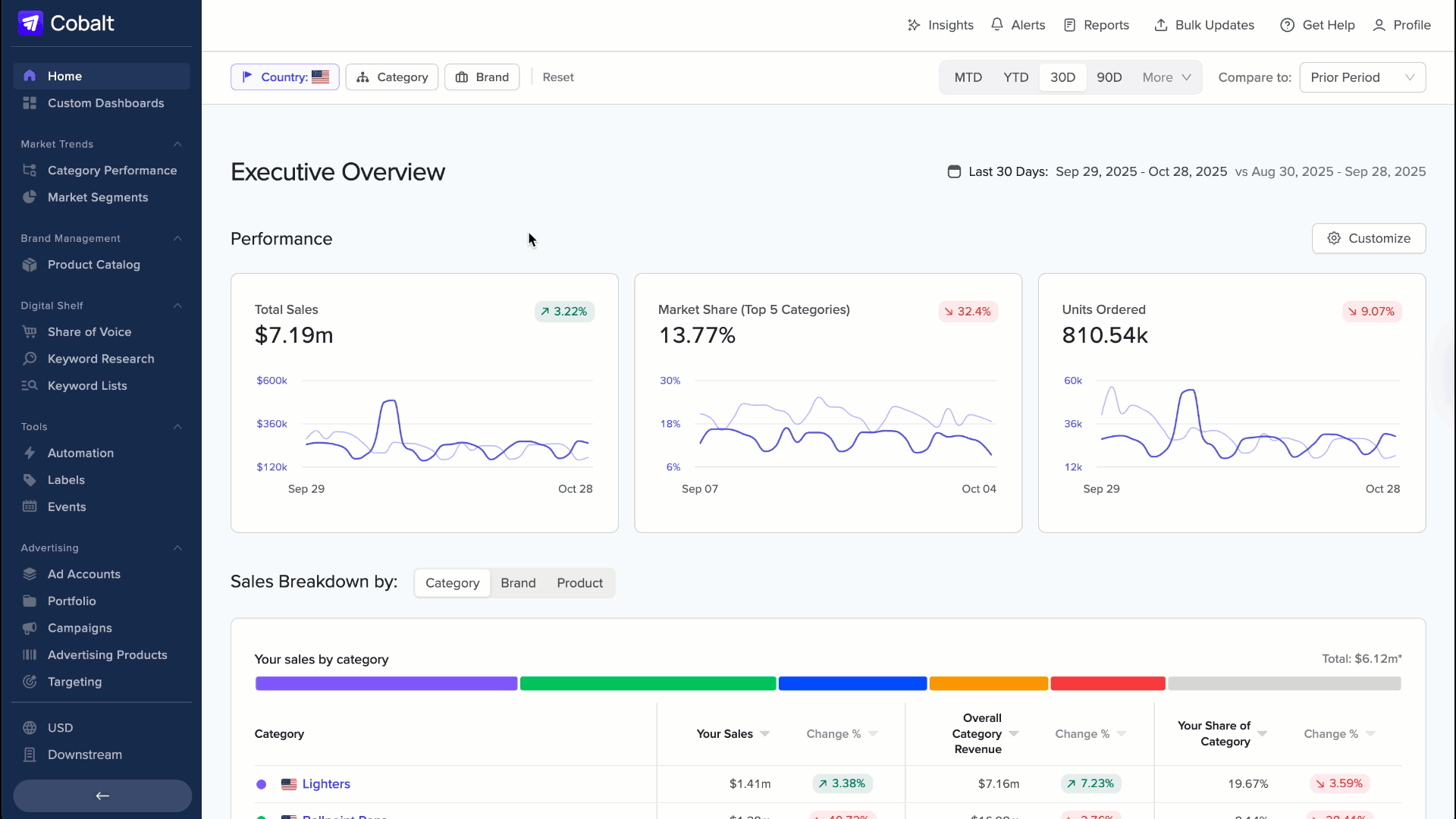The height and width of the screenshot is (819, 1456).
Task: Open Product Catalog
Action: [x=102, y=265]
